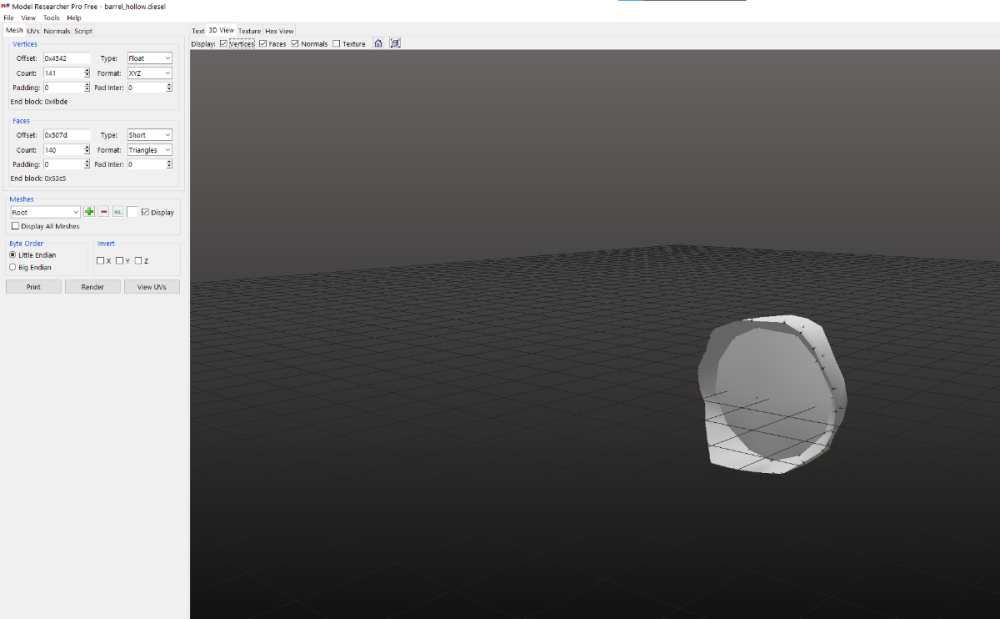
Task: Switch to the Hex View tab
Action: click(x=279, y=31)
